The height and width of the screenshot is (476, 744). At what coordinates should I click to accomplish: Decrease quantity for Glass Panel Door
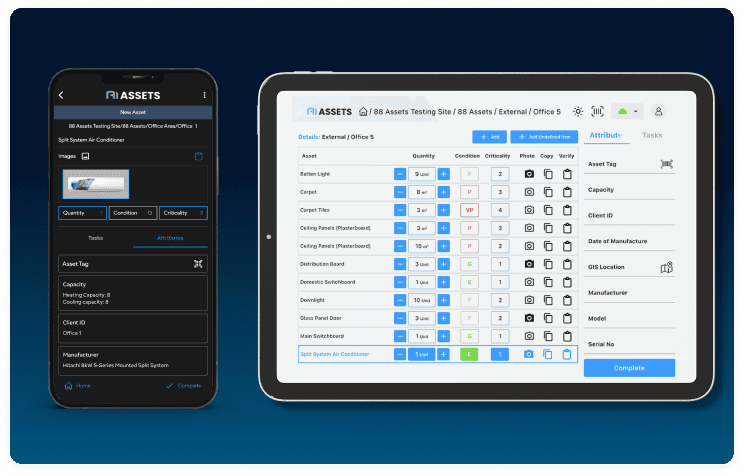[x=400, y=318]
